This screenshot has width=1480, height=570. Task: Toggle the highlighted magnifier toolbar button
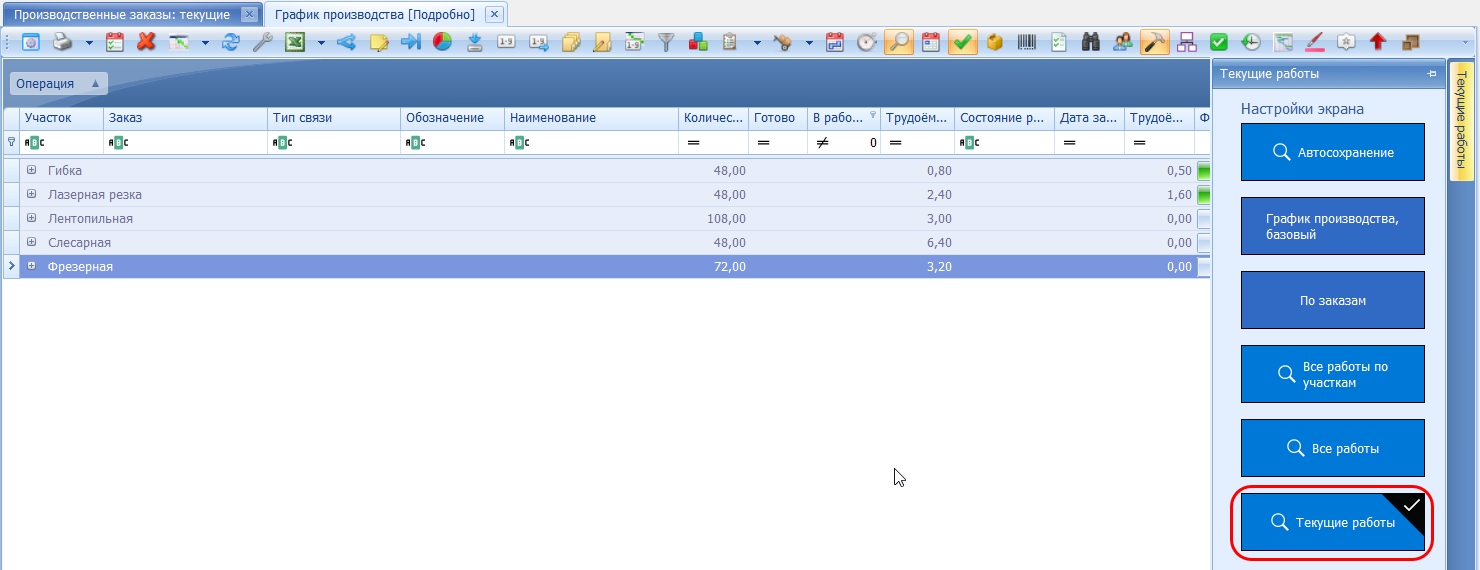[899, 42]
